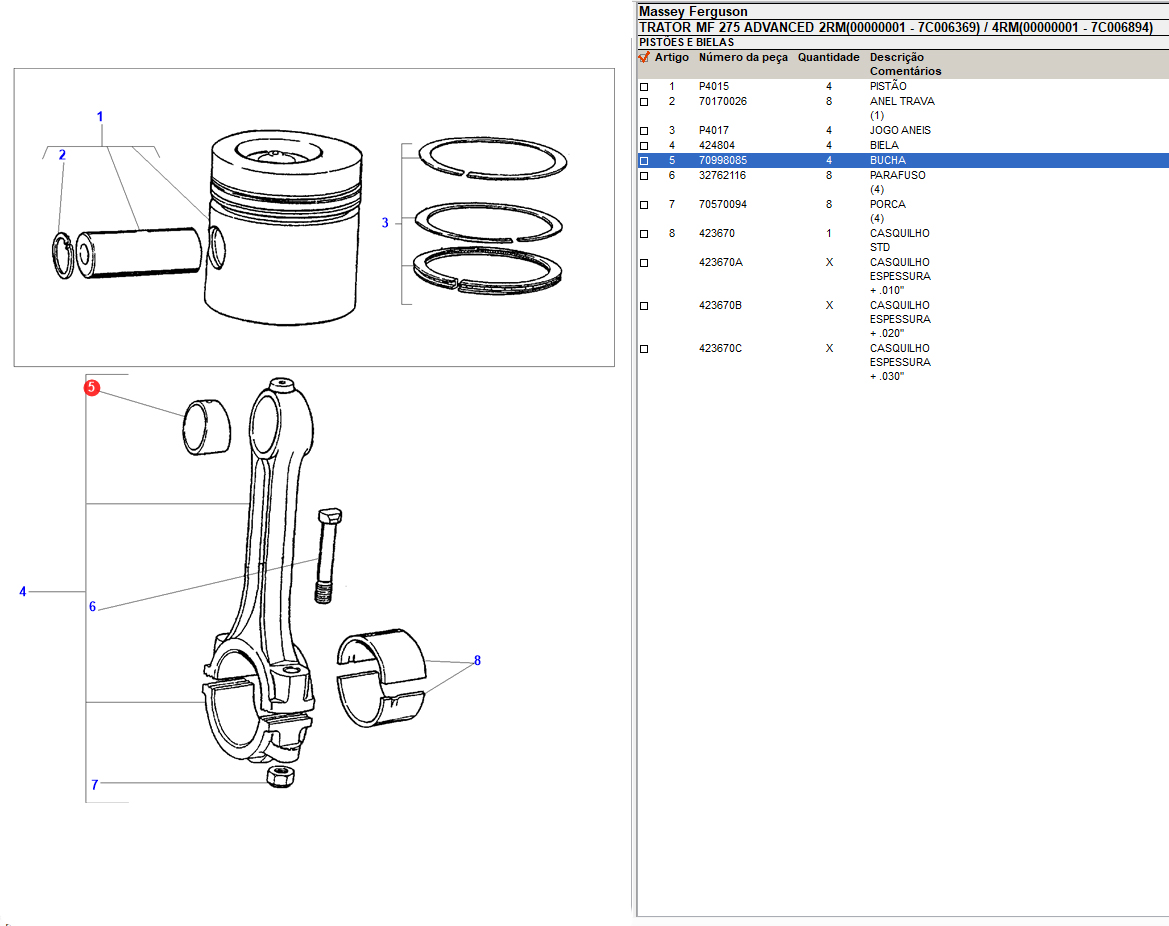The image size is (1169, 926).
Task: Click the Número da peça column header
Action: (x=743, y=58)
